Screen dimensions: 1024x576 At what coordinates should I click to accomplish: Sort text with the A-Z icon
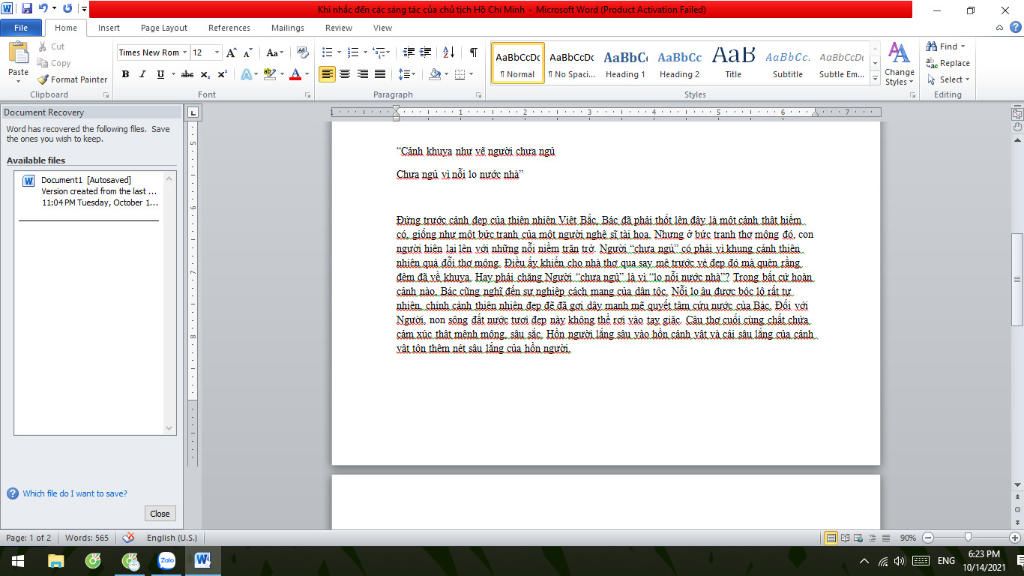449,52
